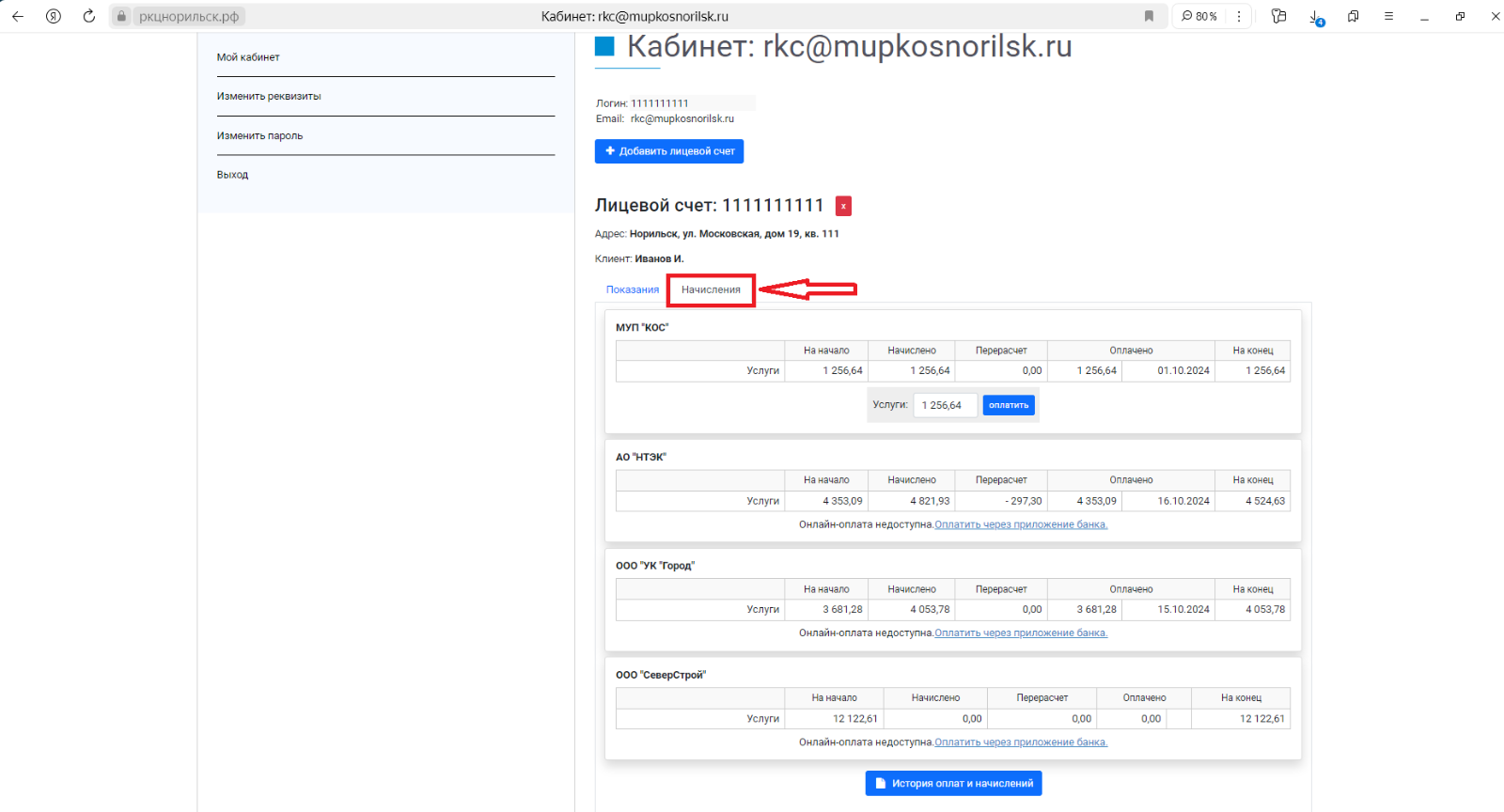Reload the page with the refresh icon
Screen dimensions: 1504x812
89,16
